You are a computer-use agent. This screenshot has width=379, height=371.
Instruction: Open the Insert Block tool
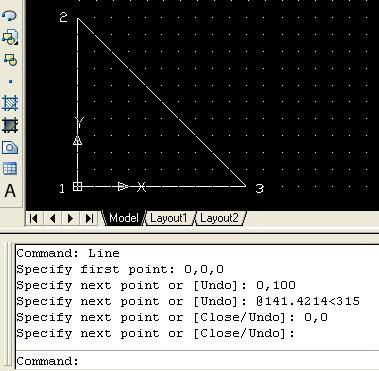[x=10, y=37]
